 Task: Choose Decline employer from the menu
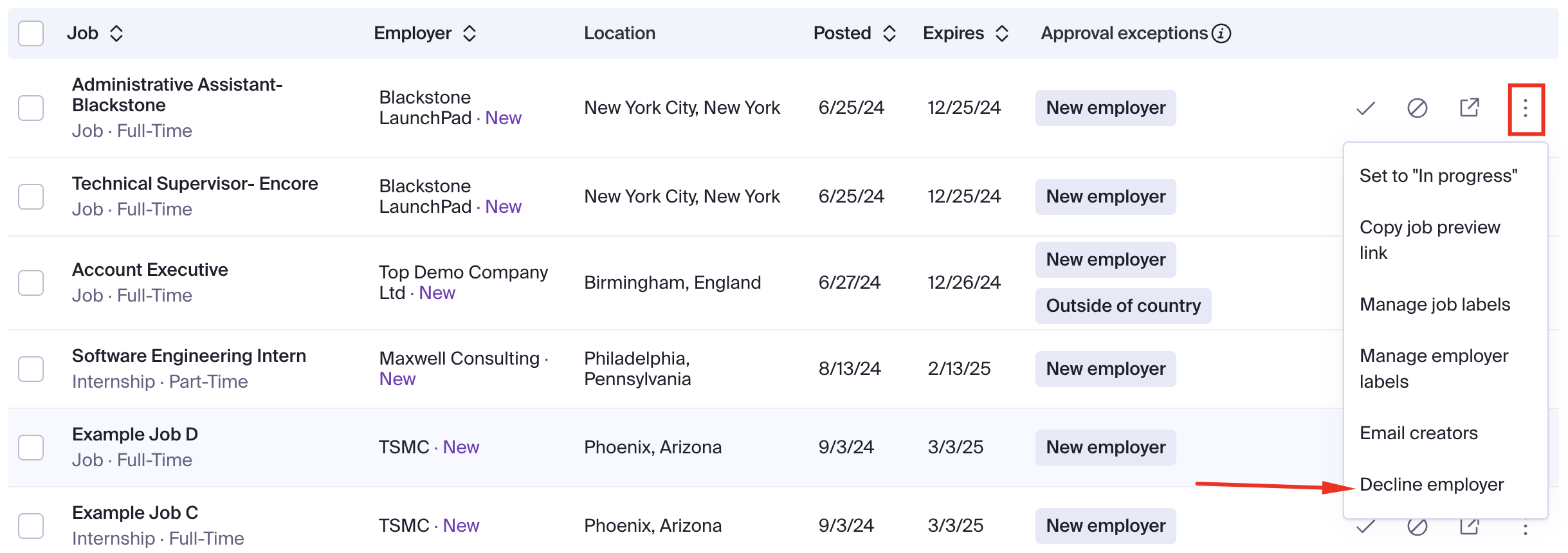tap(1432, 485)
